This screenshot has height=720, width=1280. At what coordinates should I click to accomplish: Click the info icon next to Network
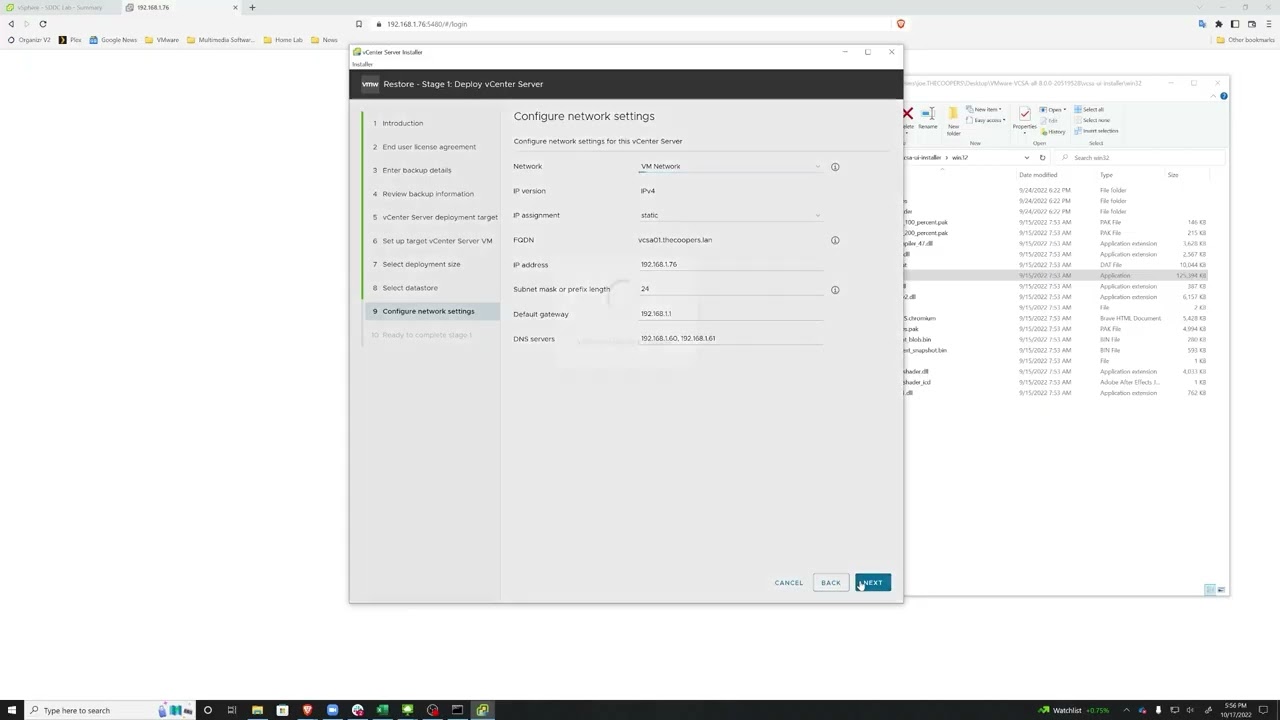pos(835,167)
